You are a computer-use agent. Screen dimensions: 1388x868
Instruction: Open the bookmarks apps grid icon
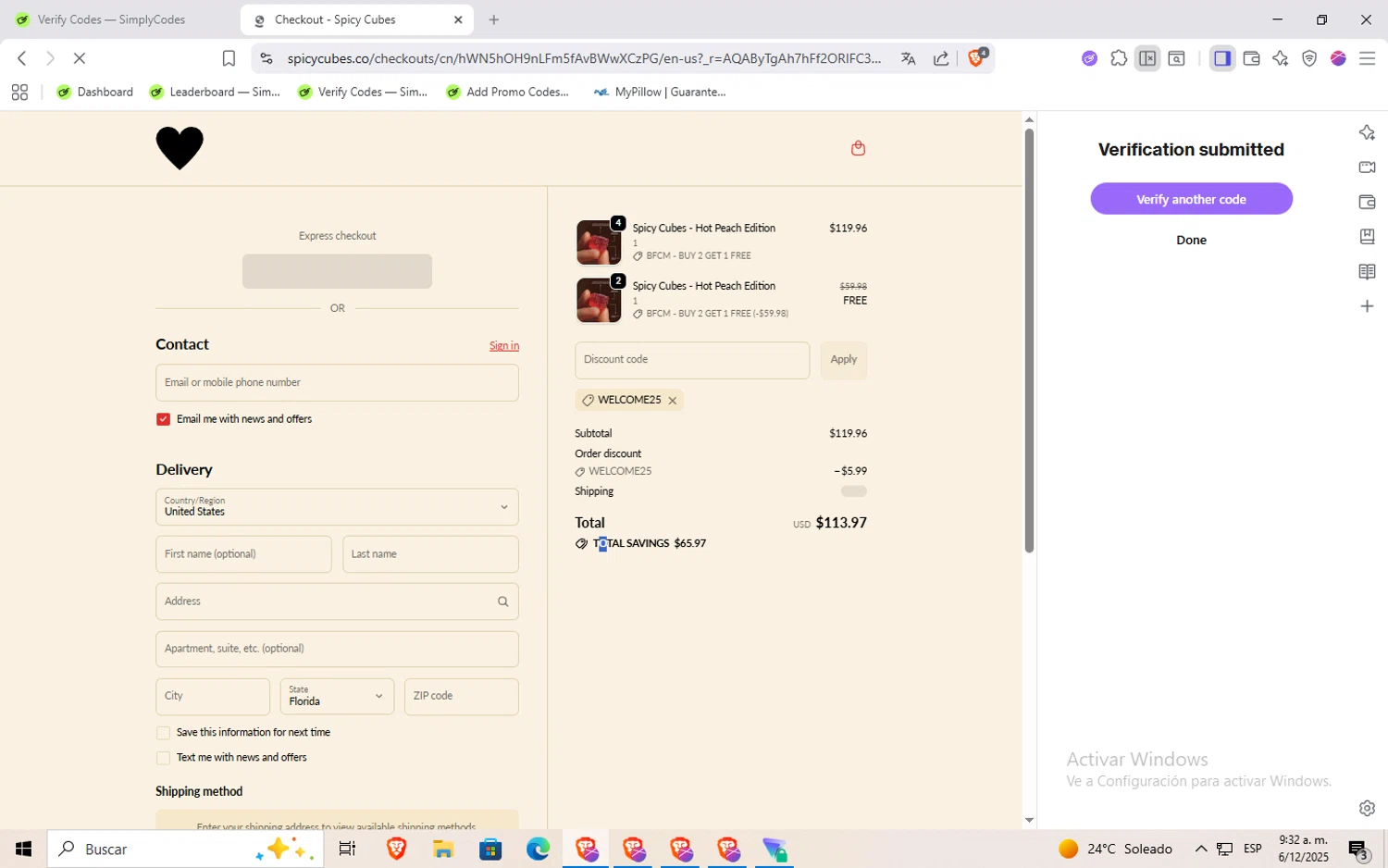click(19, 92)
